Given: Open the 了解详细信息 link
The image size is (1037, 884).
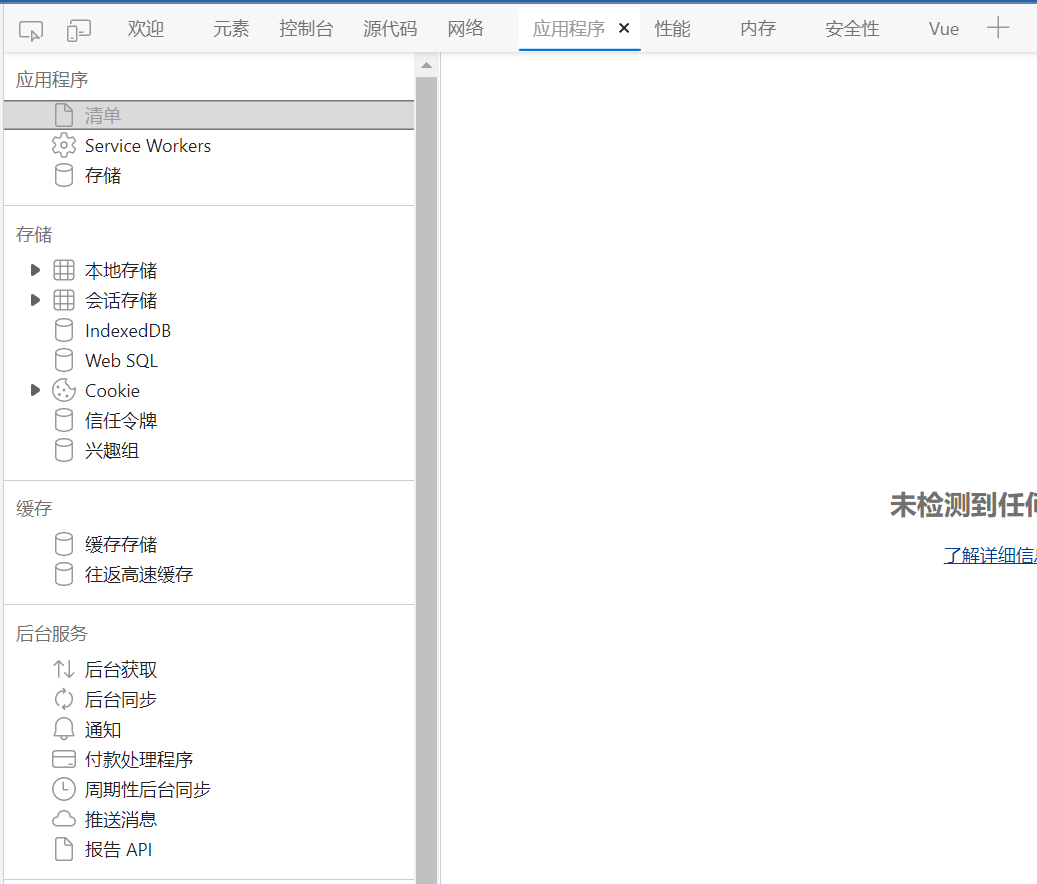Looking at the screenshot, I should (989, 556).
